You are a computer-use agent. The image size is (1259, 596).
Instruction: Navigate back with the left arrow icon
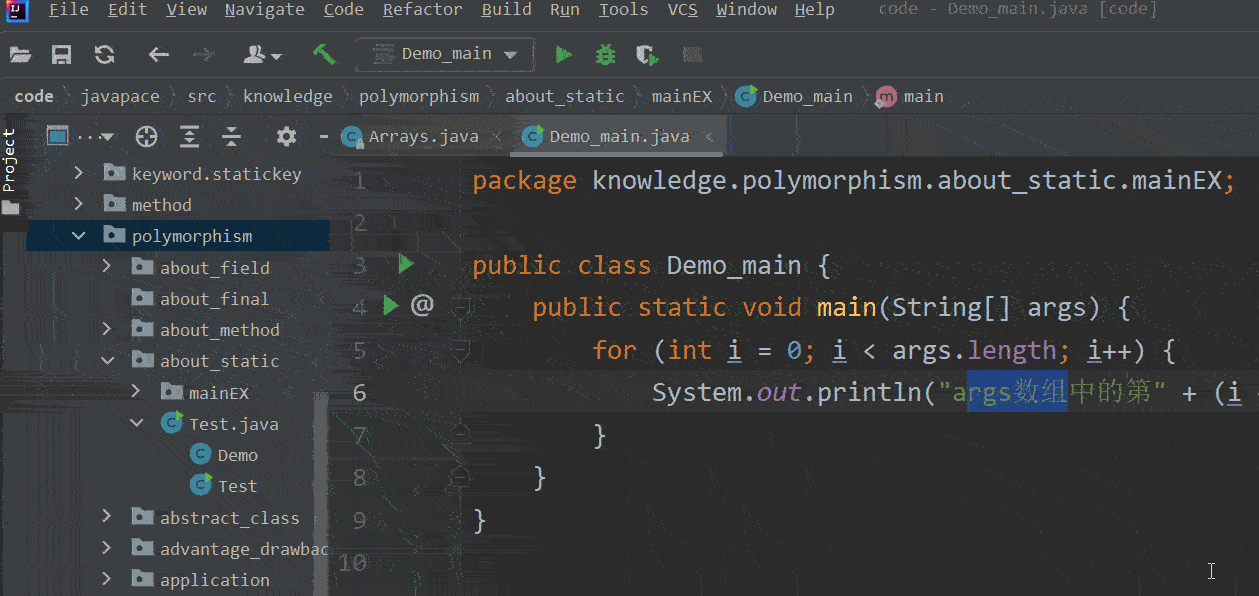158,55
